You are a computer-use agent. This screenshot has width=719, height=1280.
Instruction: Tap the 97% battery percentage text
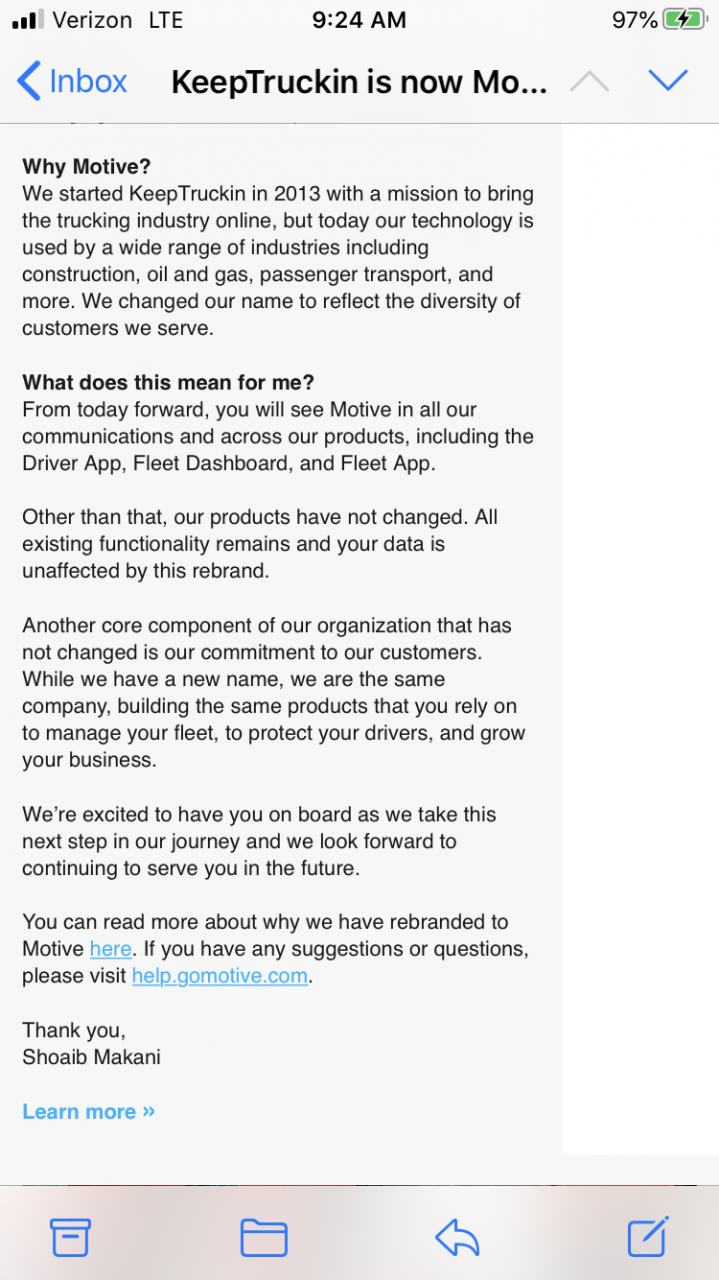coord(635,20)
